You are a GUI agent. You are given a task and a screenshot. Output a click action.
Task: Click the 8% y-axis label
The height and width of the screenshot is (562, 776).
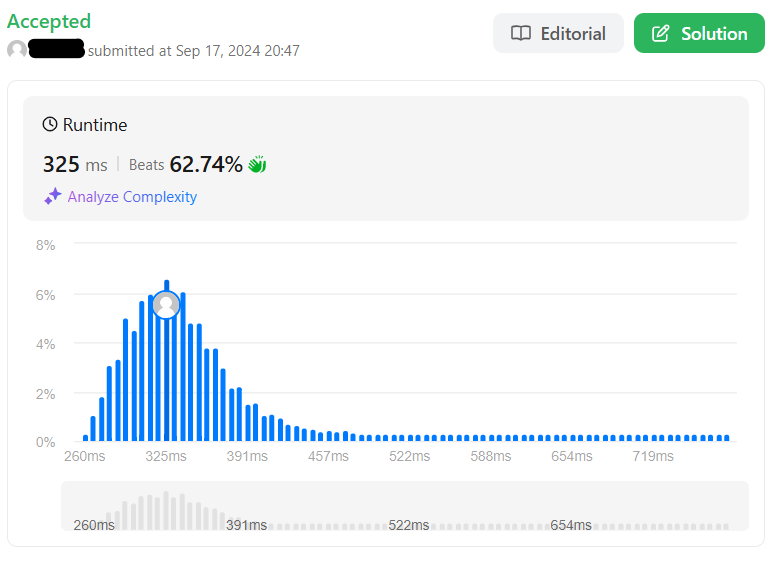coord(46,245)
